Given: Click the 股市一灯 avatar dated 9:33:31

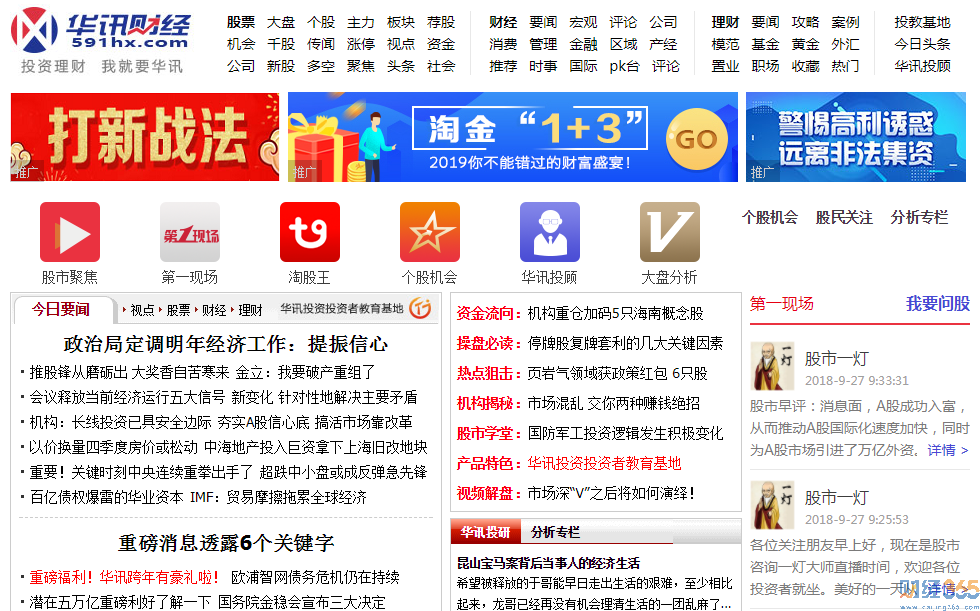Looking at the screenshot, I should click(772, 366).
